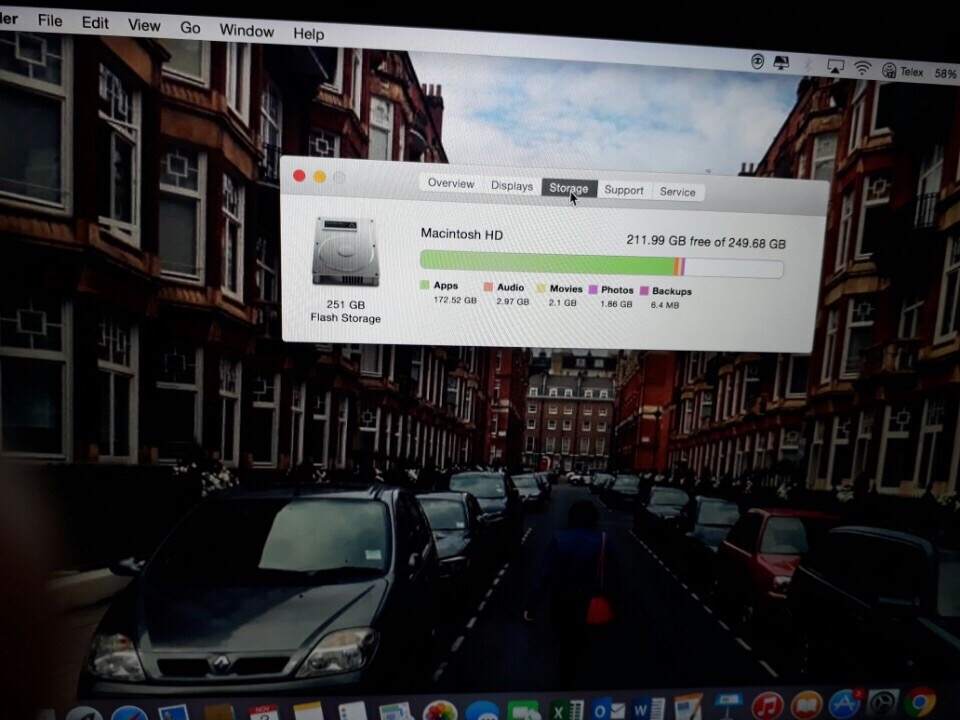Launch Google Chrome from the dock
Viewport: 960px width, 720px height.
(919, 702)
